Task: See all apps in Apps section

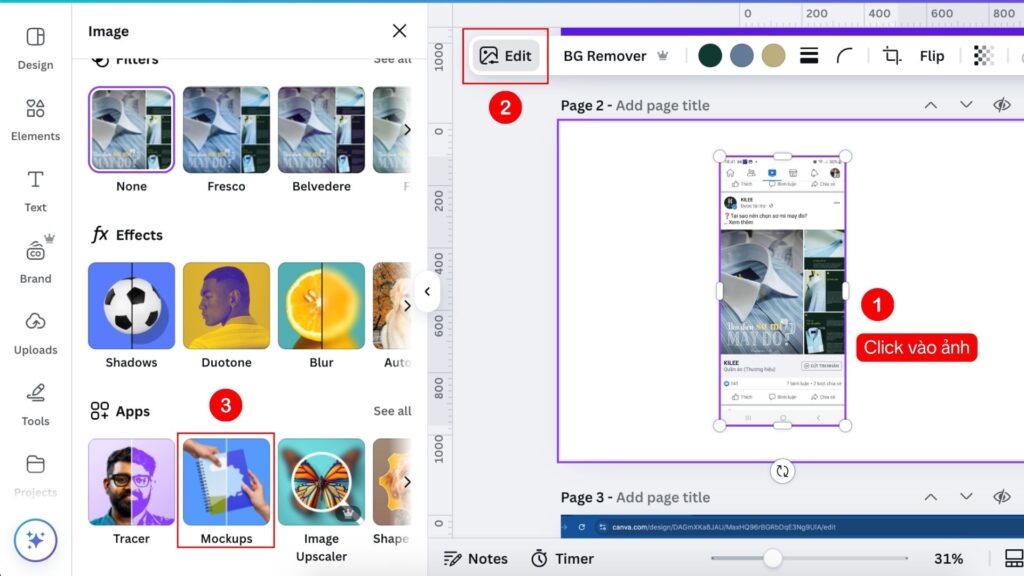Action: [x=392, y=411]
